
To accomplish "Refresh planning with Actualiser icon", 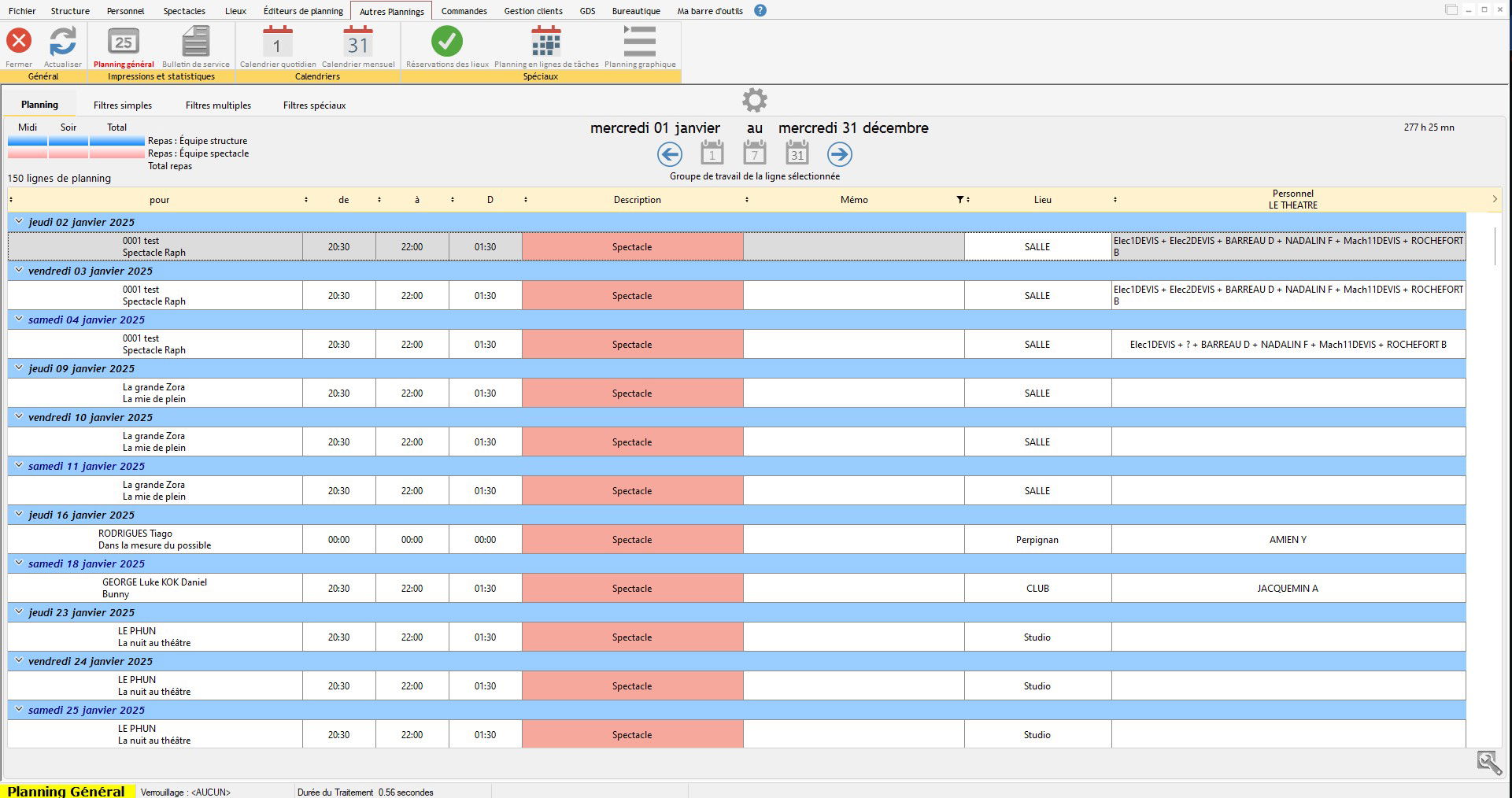I will [63, 41].
